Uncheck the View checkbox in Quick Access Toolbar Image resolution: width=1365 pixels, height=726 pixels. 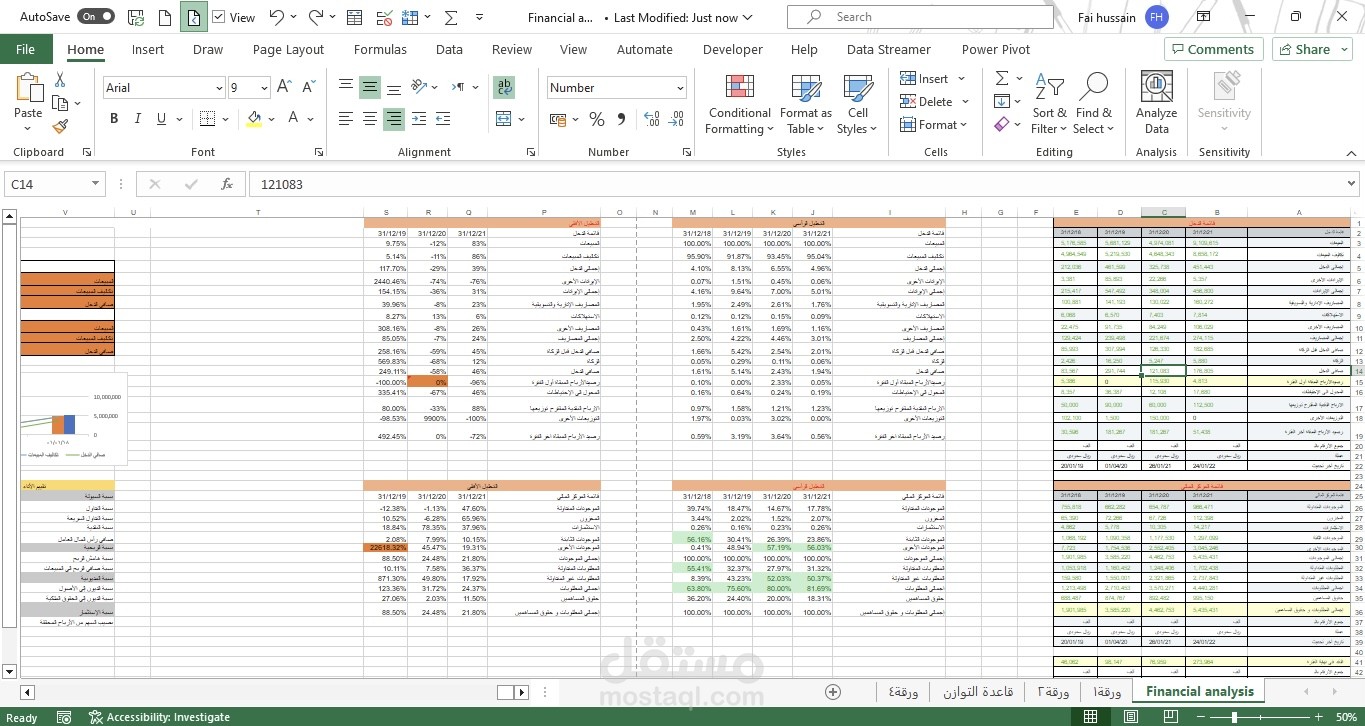pyautogui.click(x=219, y=17)
